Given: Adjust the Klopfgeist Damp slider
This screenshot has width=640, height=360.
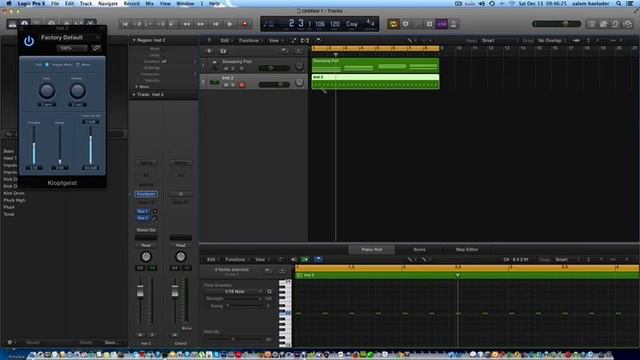Looking at the screenshot, I should point(60,145).
